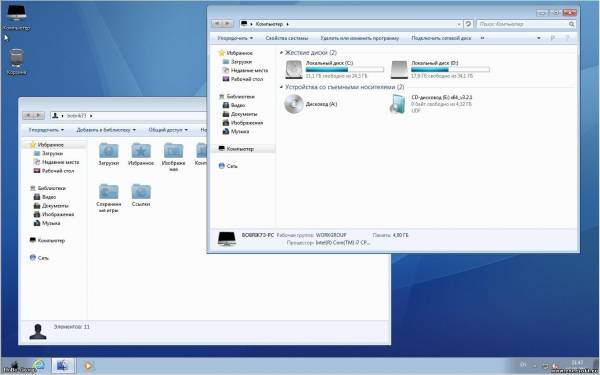Image resolution: width=600 pixels, height=375 pixels.
Task: Show hidden toolbar commands with » chevron
Action: pos(482,38)
